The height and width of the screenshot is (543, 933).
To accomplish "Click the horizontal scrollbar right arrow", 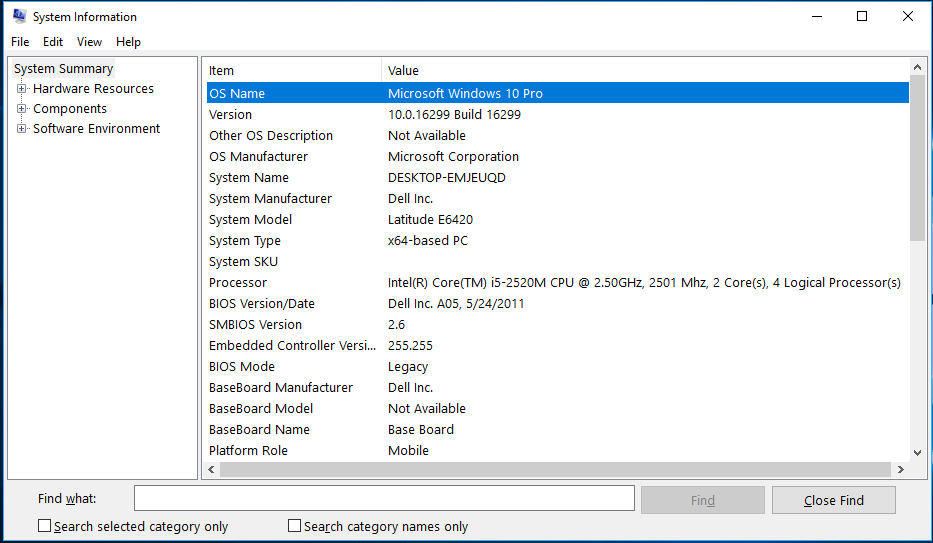I will pyautogui.click(x=901, y=469).
